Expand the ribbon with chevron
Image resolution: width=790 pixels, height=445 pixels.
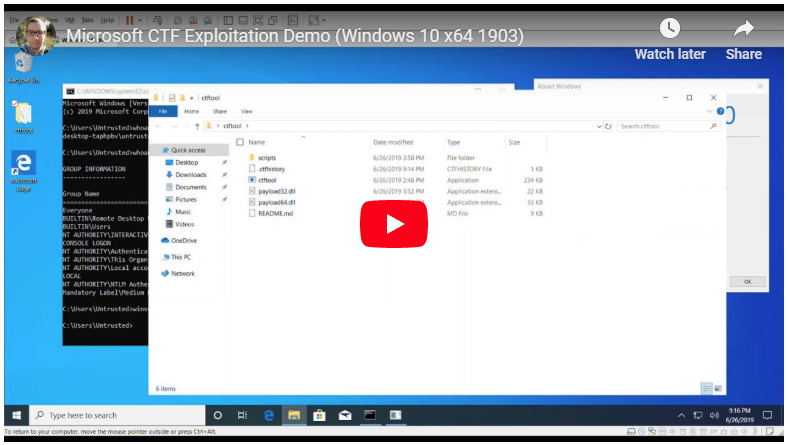tap(709, 111)
